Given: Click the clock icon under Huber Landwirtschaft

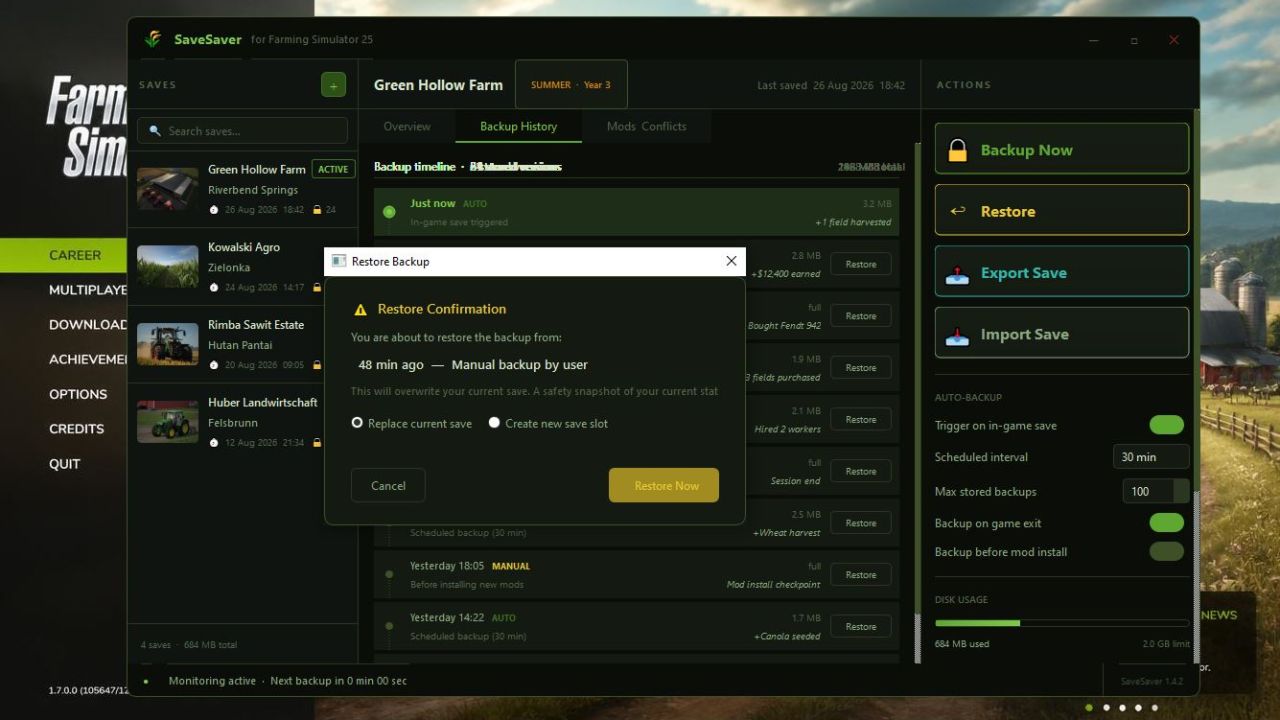Looking at the screenshot, I should [213, 443].
